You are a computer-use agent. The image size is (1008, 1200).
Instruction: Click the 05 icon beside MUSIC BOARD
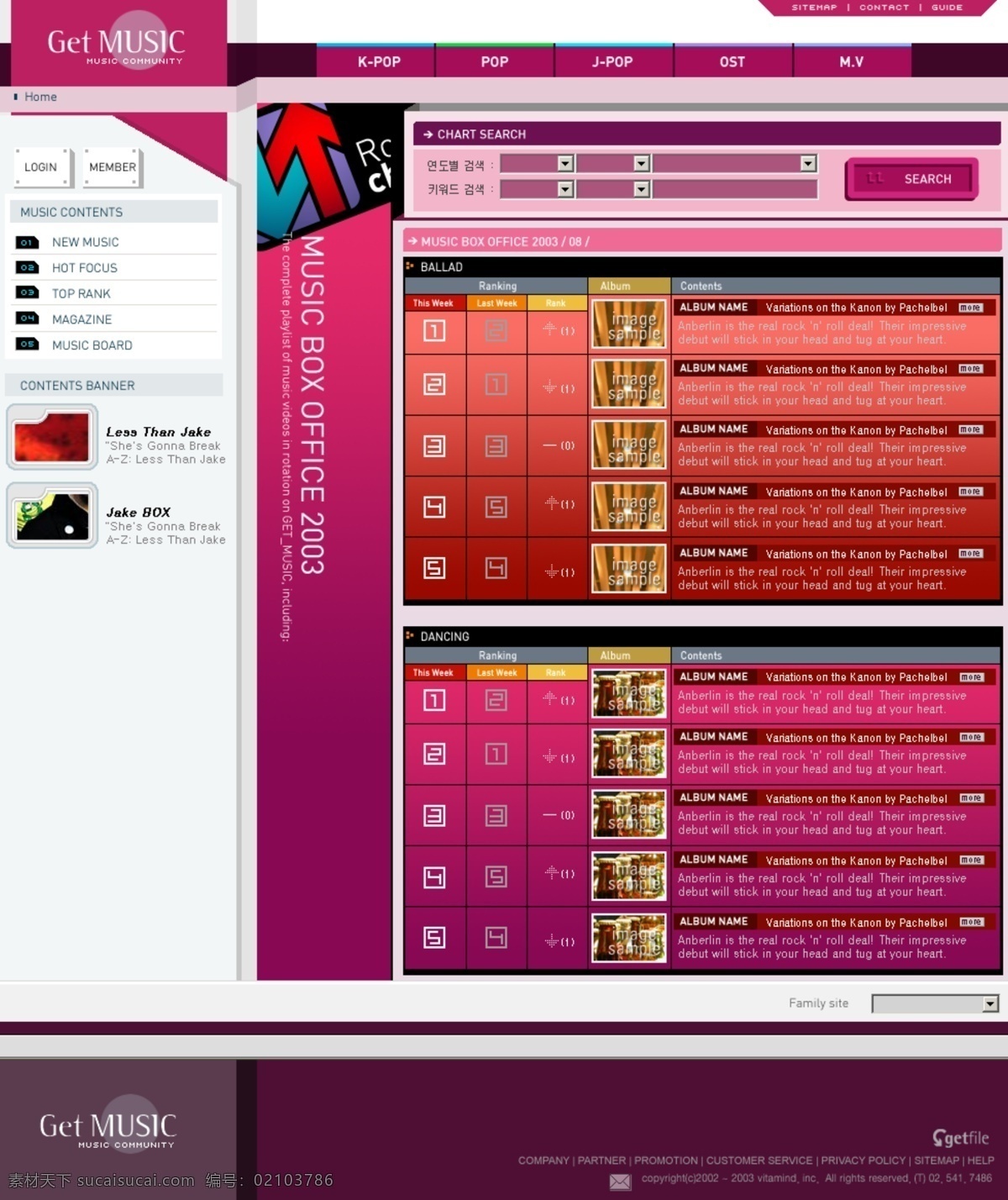click(27, 345)
